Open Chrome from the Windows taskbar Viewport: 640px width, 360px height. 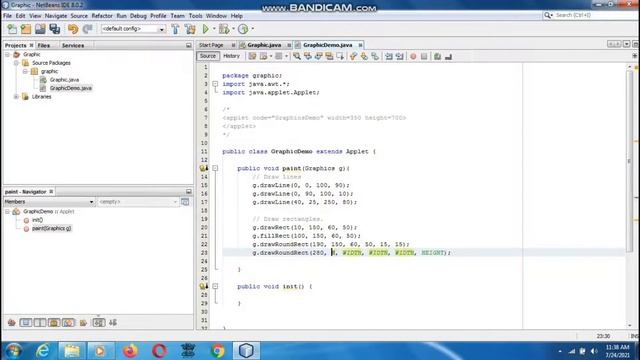coord(218,351)
